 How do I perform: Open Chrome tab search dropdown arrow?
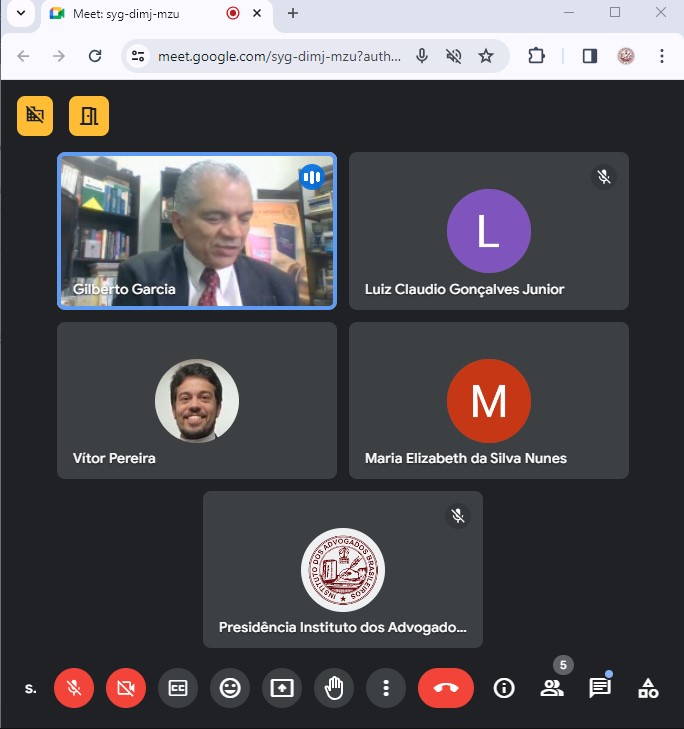[x=20, y=13]
